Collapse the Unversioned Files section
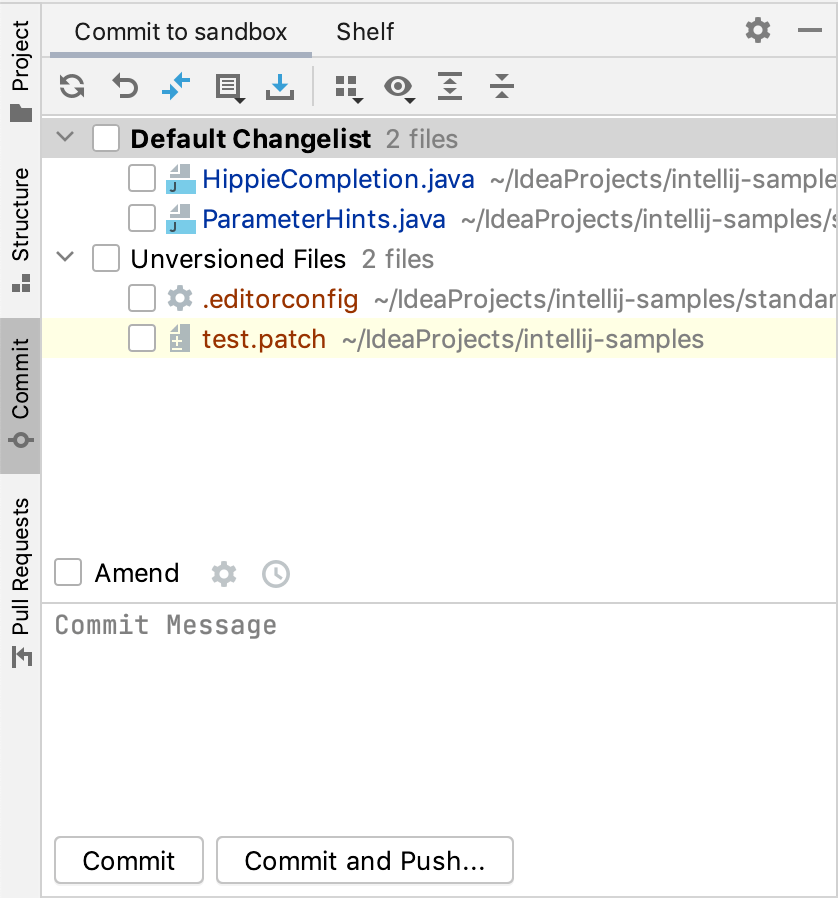The height and width of the screenshot is (898, 838). 64,258
